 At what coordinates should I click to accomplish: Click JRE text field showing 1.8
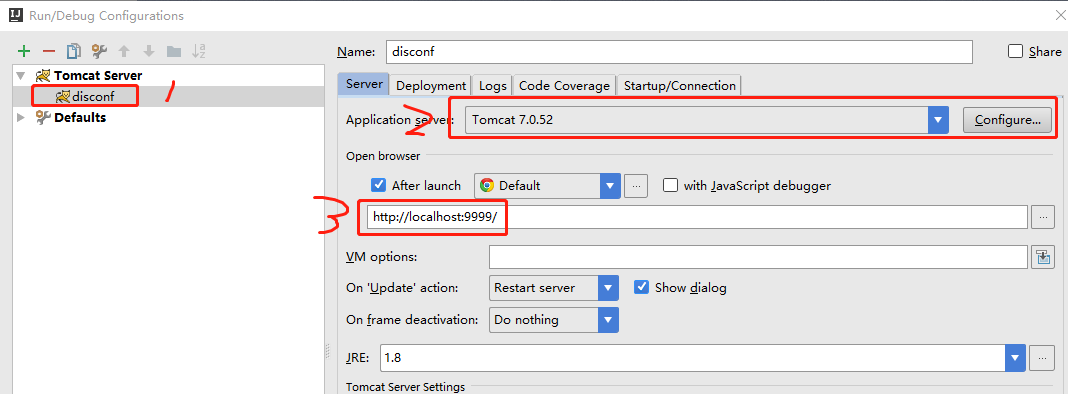pos(693,357)
